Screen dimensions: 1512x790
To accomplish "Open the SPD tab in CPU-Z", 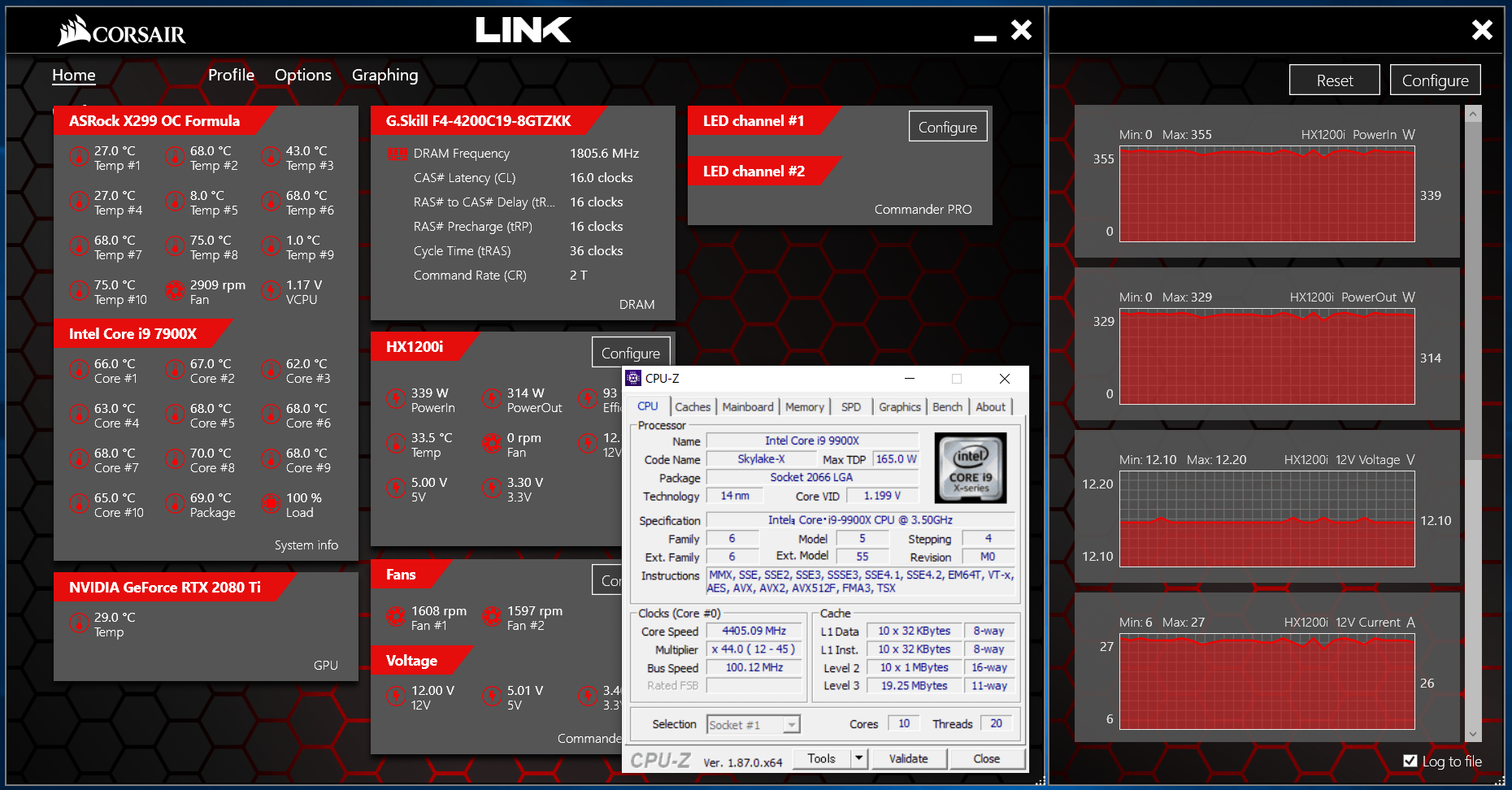I will [851, 406].
